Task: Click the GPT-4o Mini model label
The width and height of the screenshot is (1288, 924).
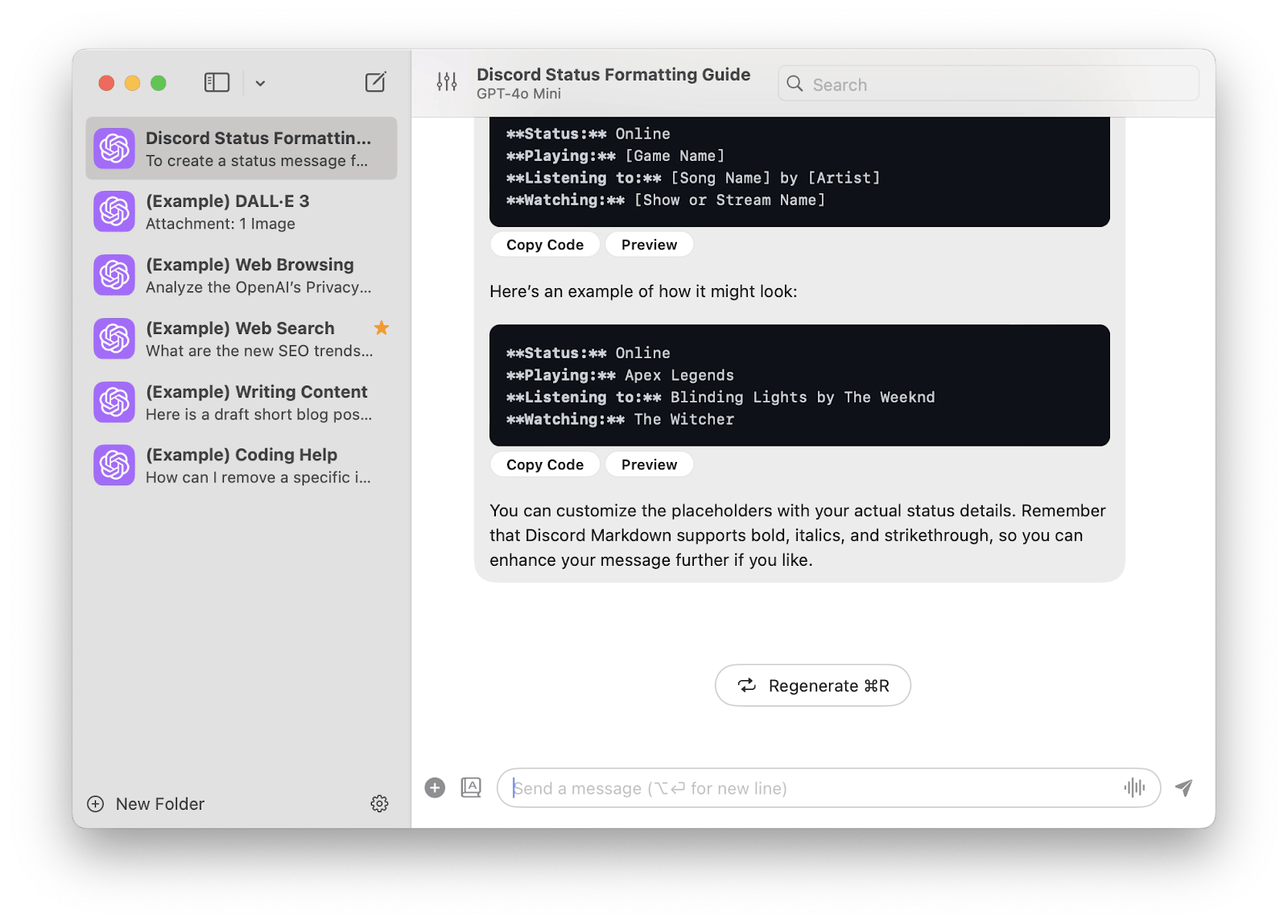Action: point(518,94)
